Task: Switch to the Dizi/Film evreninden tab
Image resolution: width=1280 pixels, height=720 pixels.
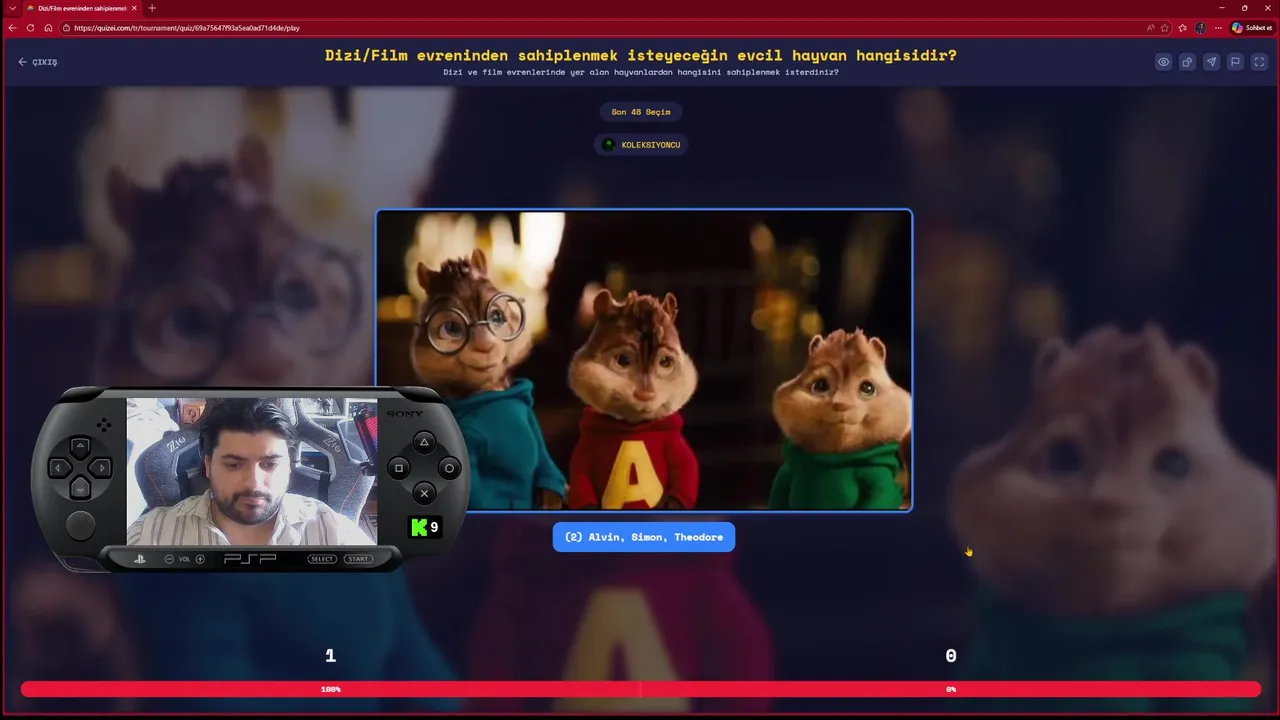Action: coord(82,8)
